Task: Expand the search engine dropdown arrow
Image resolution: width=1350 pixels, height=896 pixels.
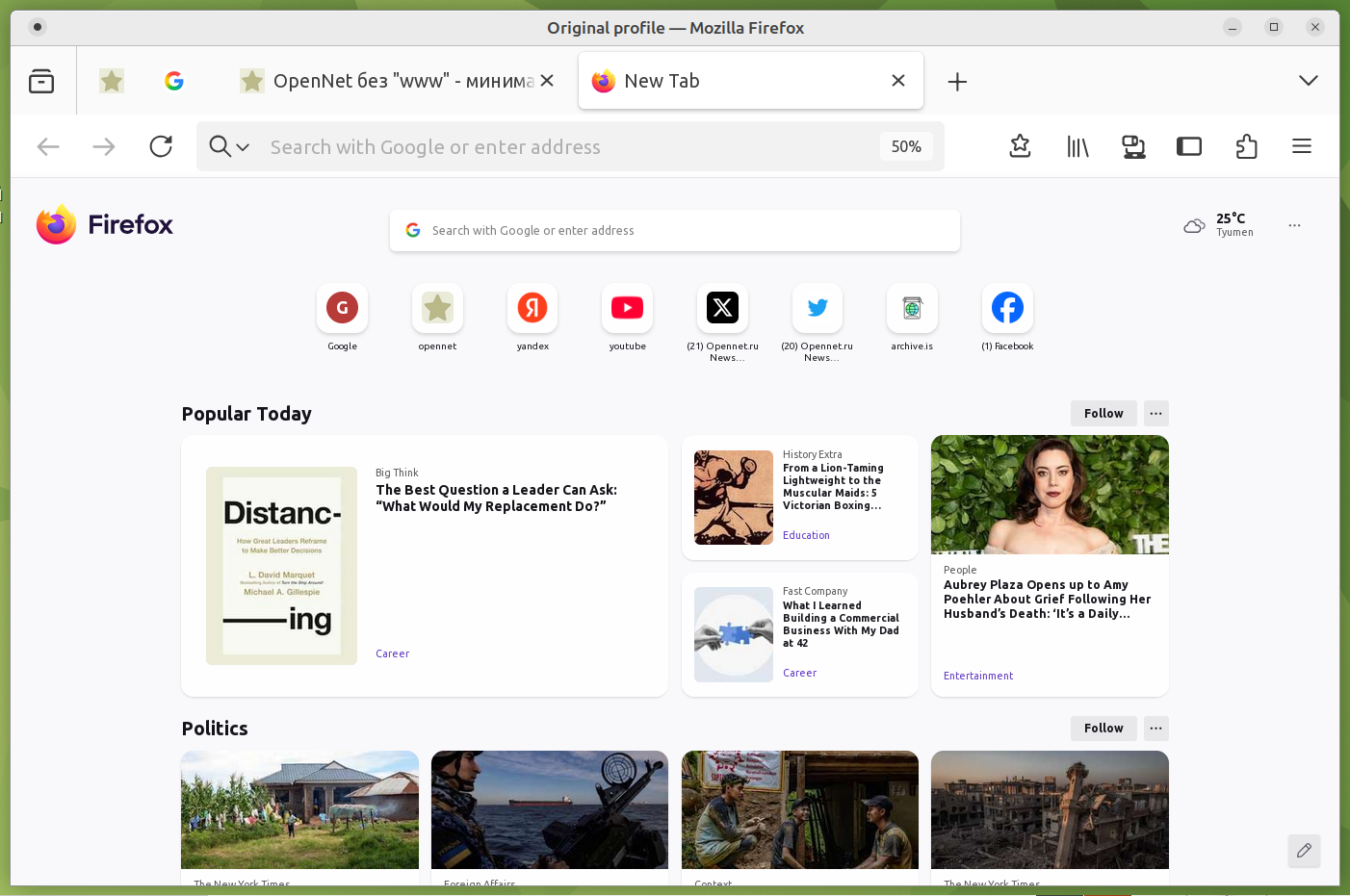Action: click(244, 147)
